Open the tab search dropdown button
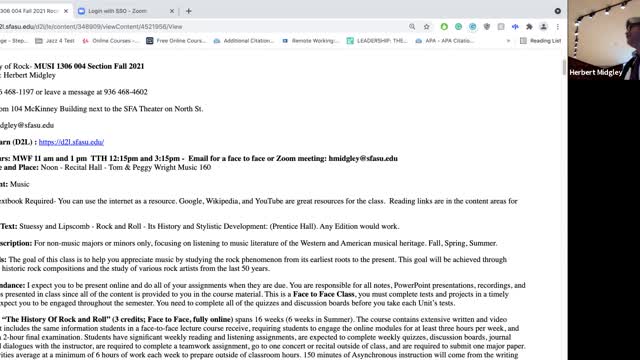The width and height of the screenshot is (640, 360). (558, 11)
